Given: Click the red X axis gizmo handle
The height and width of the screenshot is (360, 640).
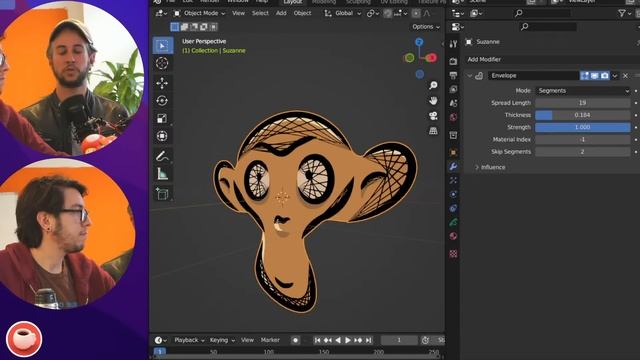Looking at the screenshot, I should coord(431,58).
